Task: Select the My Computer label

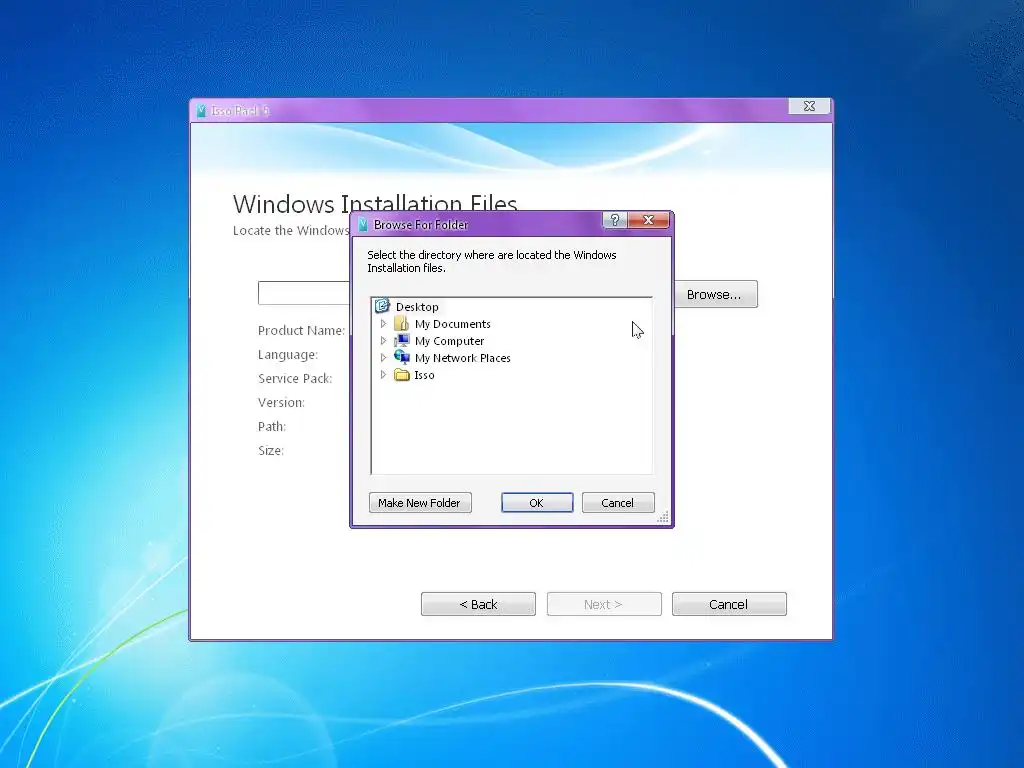Action: click(x=449, y=341)
